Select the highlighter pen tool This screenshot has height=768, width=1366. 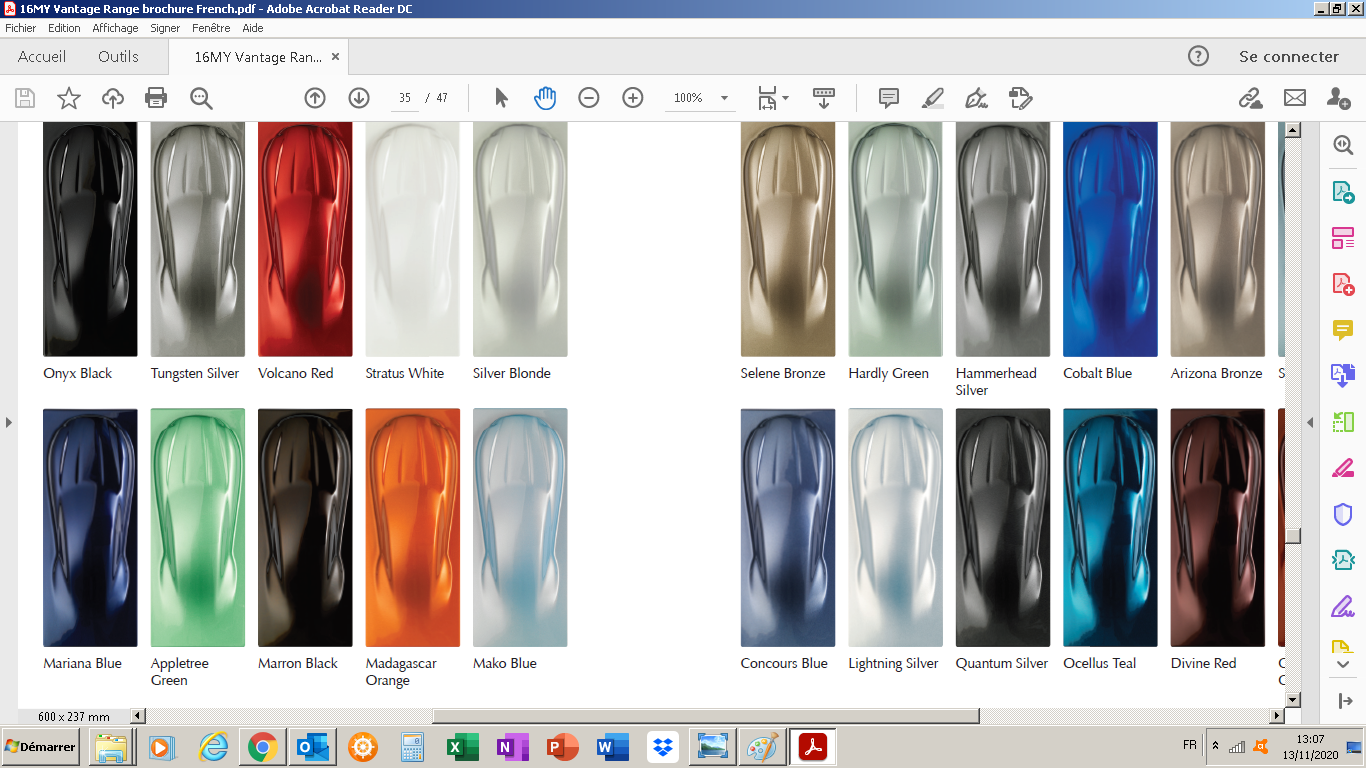click(x=932, y=98)
